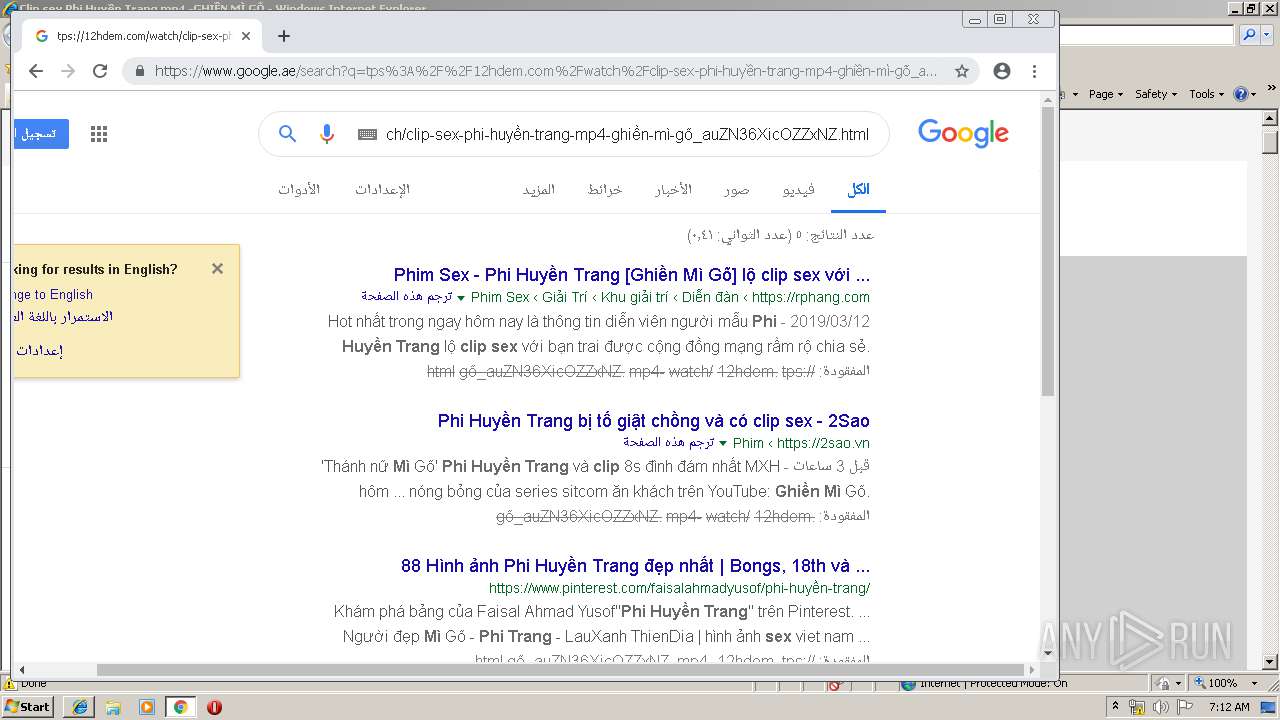1280x720 pixels.
Task: Go back using Chrome's back arrow
Action: pos(36,71)
